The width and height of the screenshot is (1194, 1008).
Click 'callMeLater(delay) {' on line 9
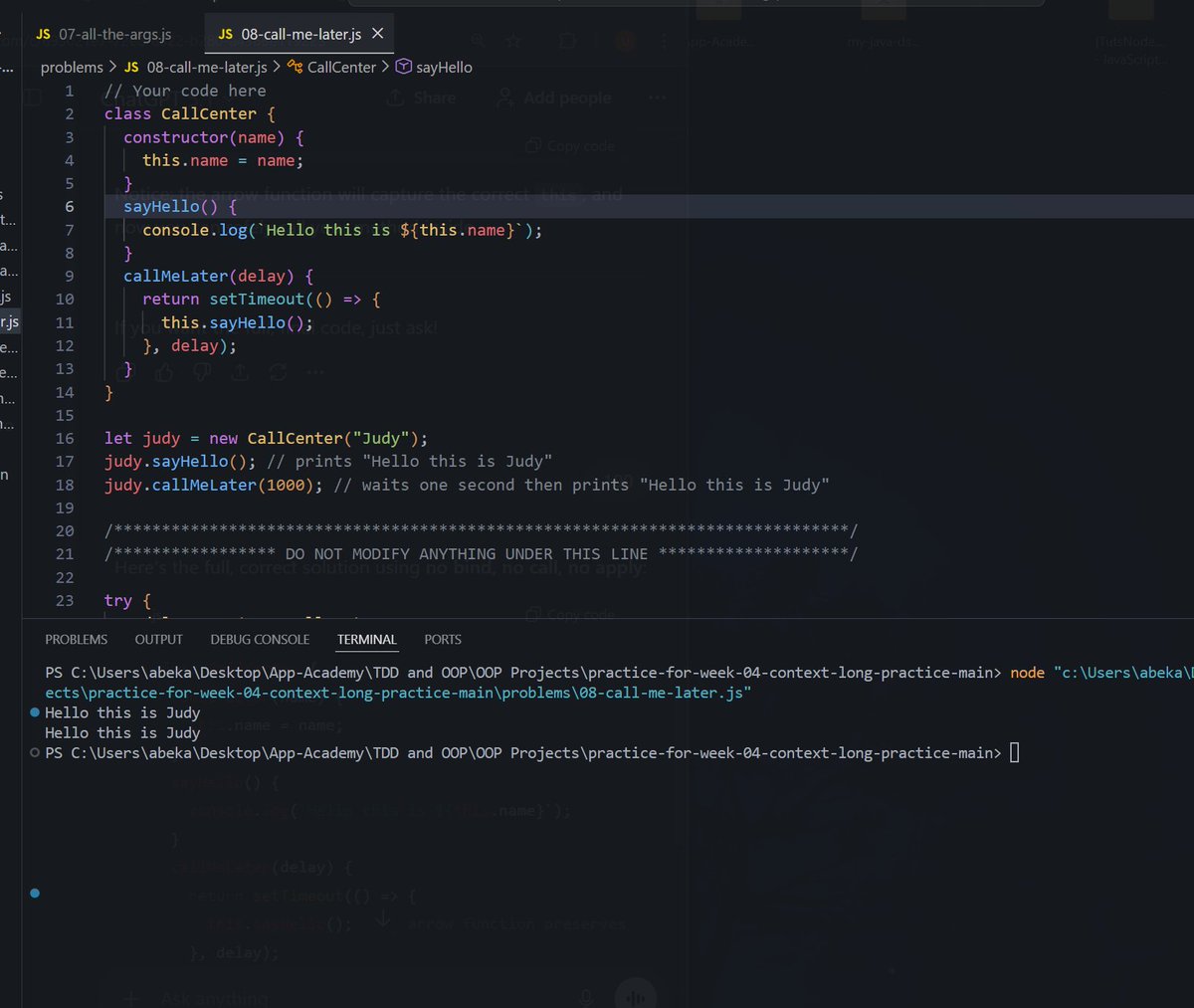219,276
